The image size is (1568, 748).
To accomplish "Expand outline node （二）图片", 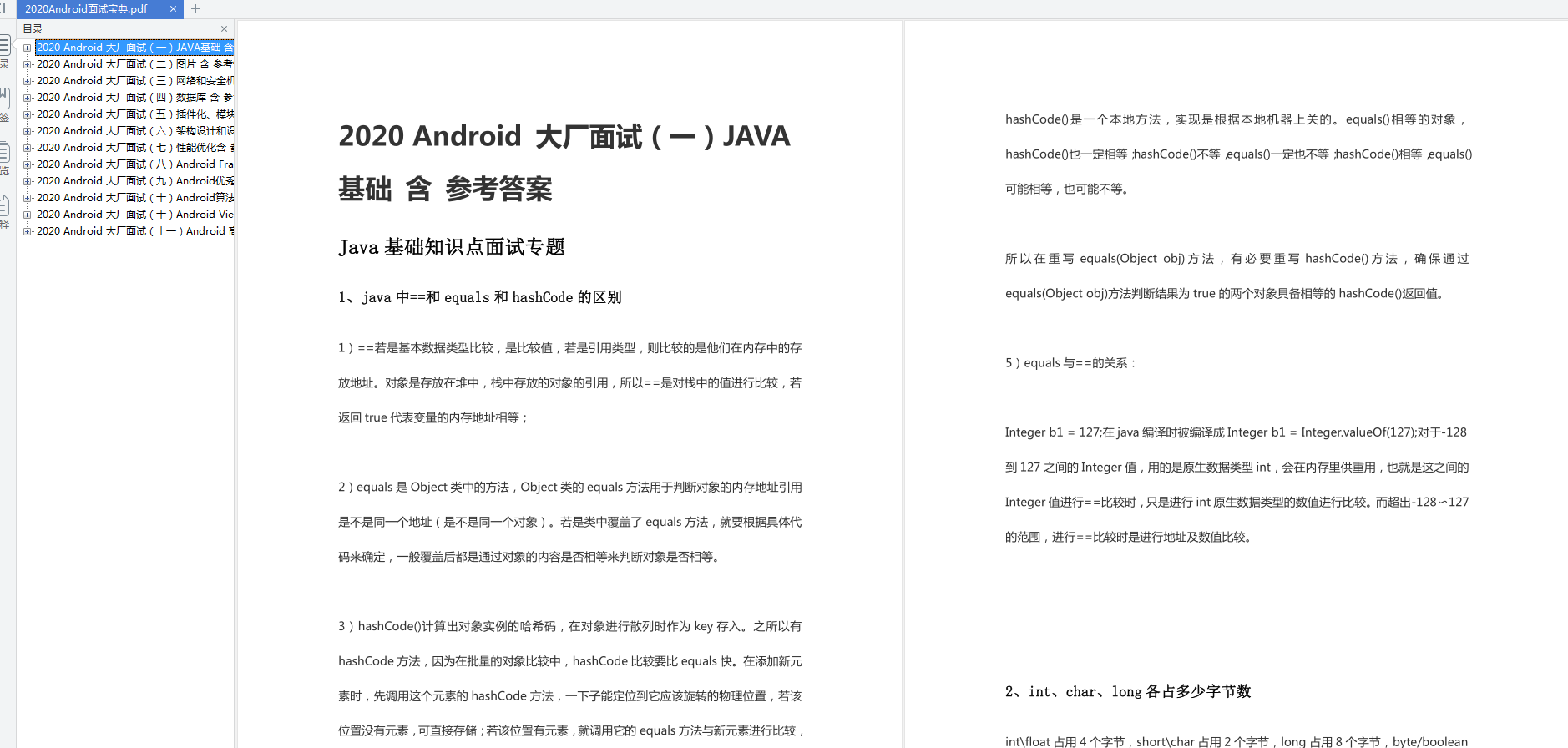I will [27, 64].
